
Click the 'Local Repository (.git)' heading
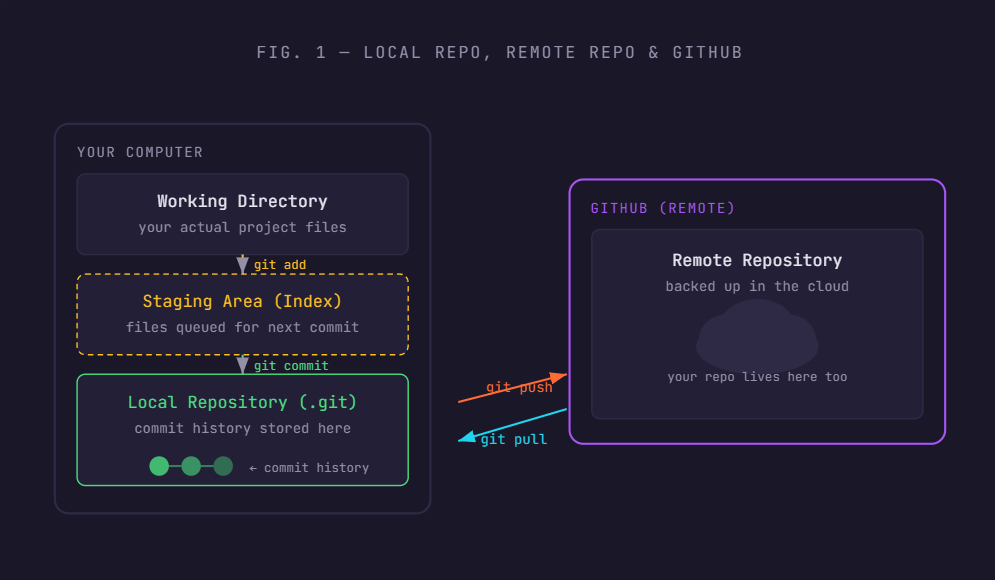point(242,402)
